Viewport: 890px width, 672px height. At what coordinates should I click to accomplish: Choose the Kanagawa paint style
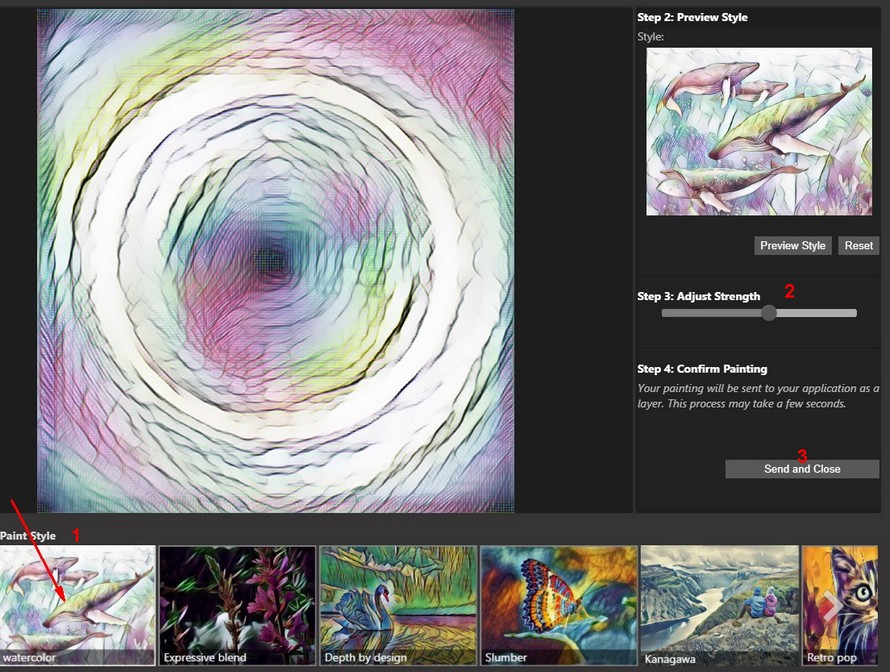coord(720,606)
